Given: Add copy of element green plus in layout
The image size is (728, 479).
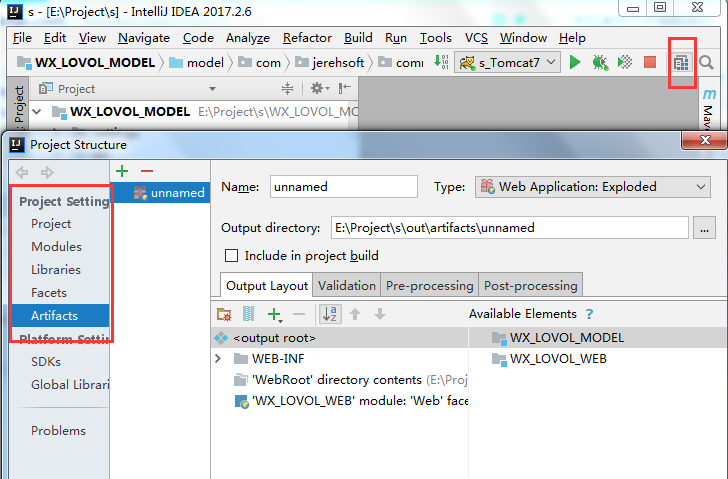Looking at the screenshot, I should coord(275,315).
